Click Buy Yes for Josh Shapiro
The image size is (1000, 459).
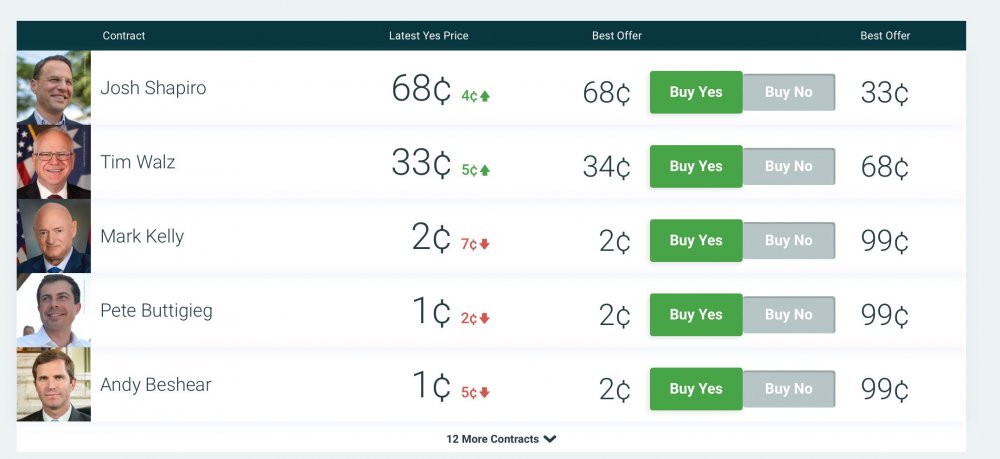coord(696,92)
